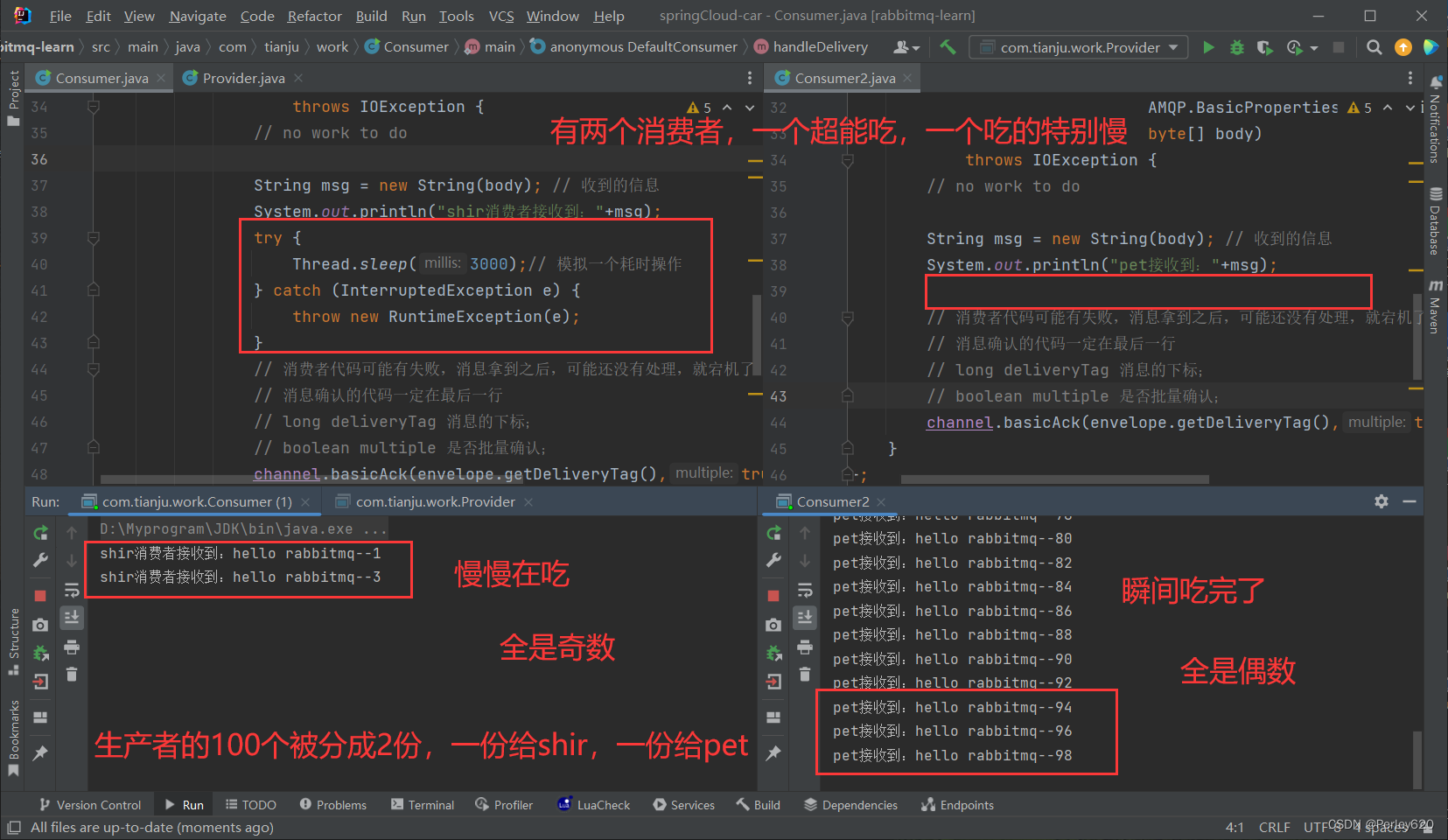Collapse the catch block at line 41
The width and height of the screenshot is (1448, 840).
pos(93,290)
